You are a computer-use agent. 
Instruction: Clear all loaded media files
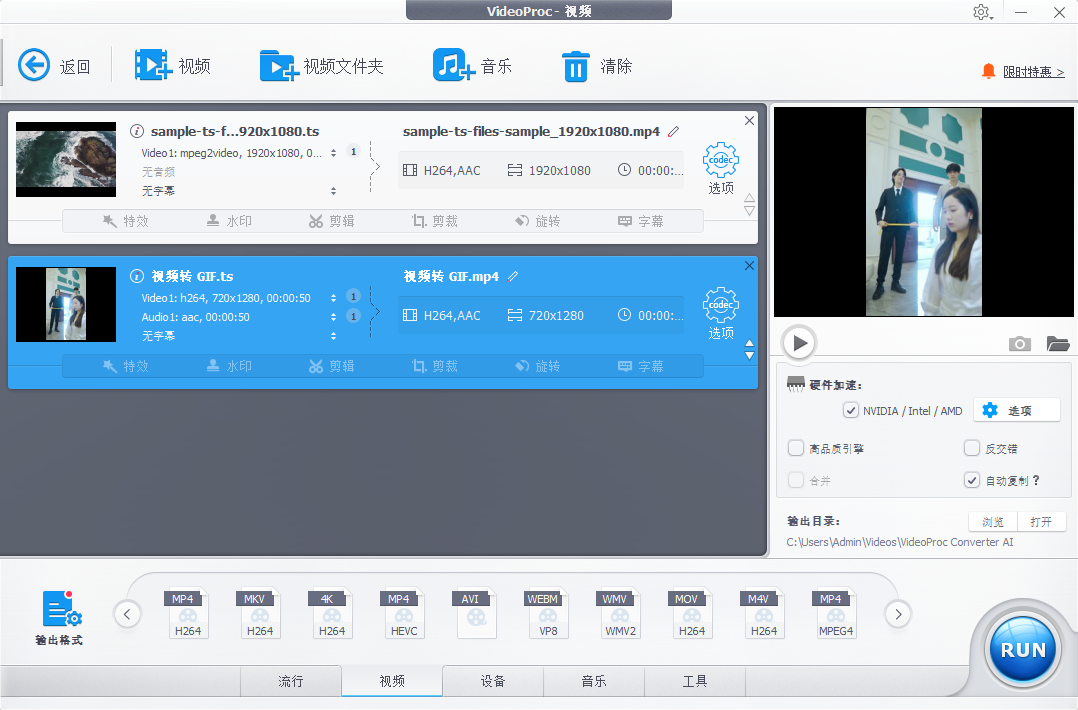596,64
